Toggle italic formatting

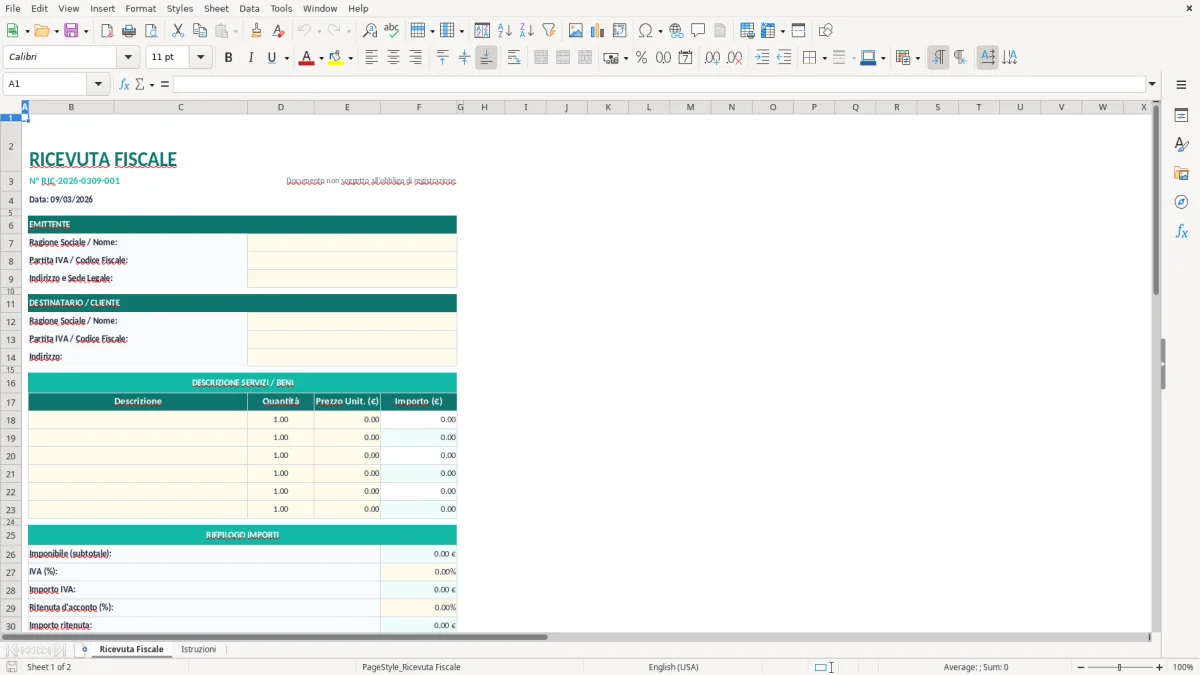pos(250,58)
